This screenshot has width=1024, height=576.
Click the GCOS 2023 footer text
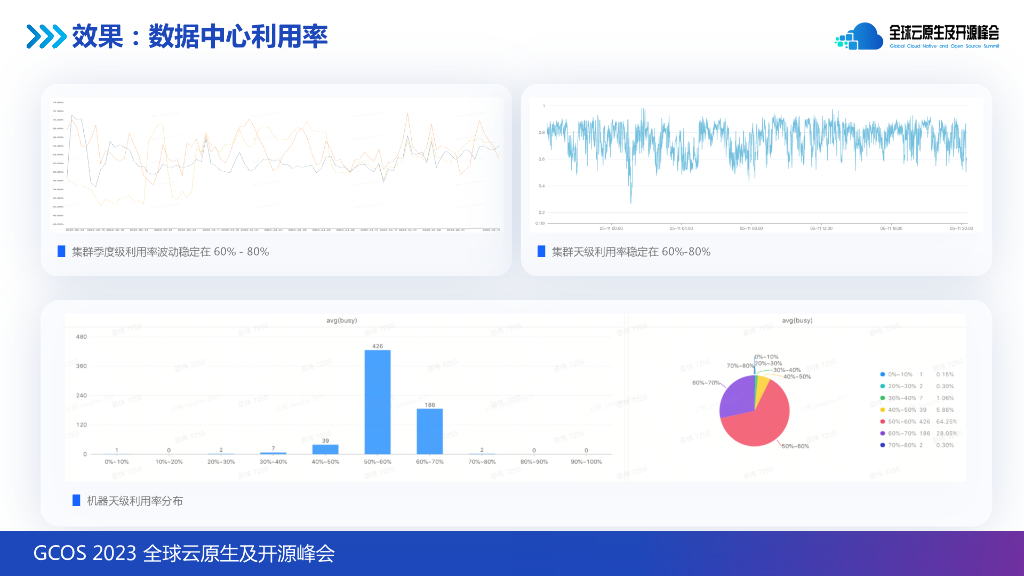tap(186, 551)
